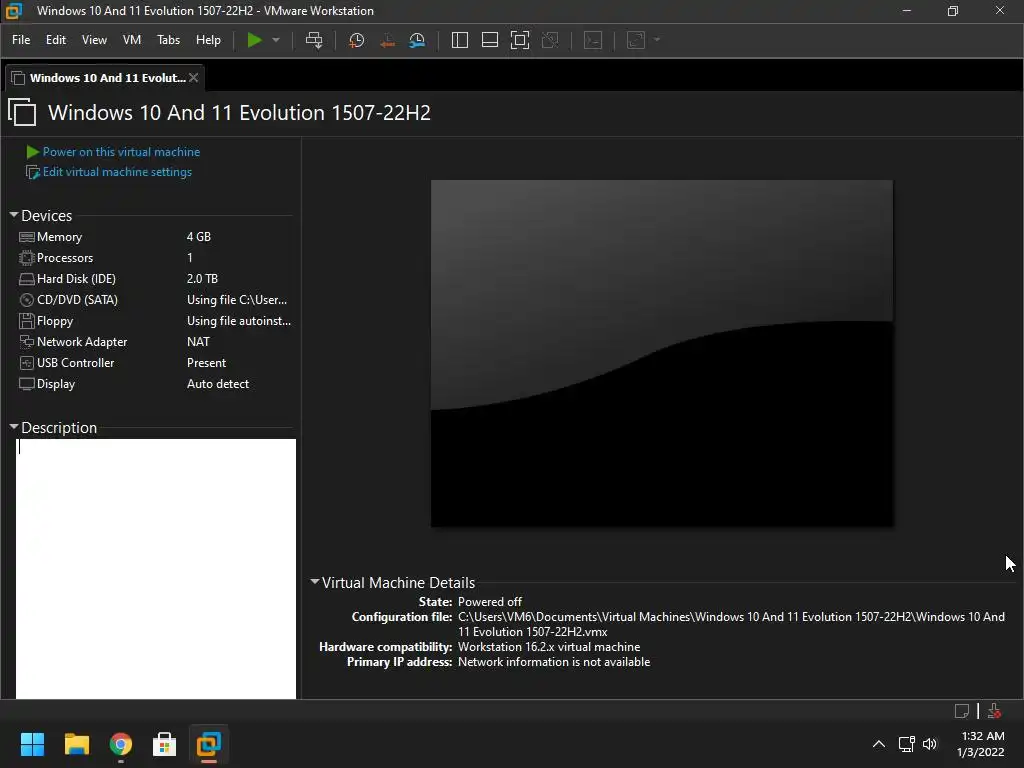The width and height of the screenshot is (1024, 768).
Task: Open the File menu
Action: 21,40
